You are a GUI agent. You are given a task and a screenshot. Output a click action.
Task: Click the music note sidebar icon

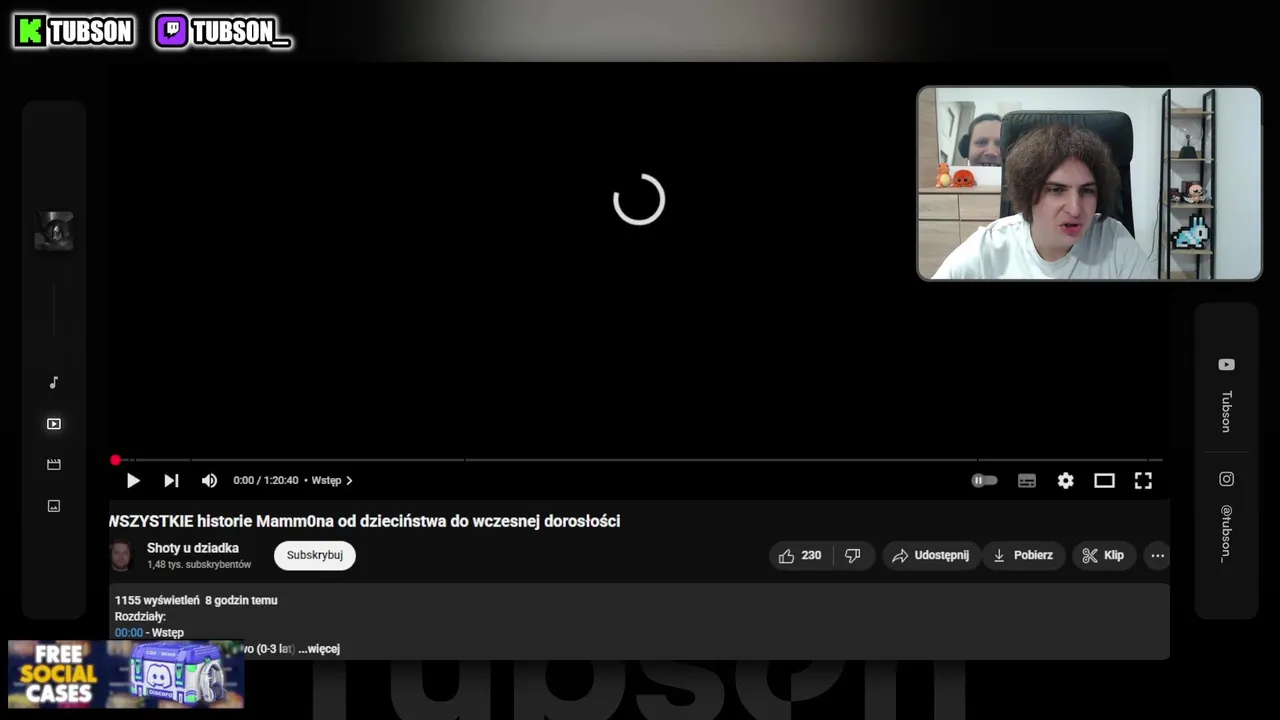pos(54,382)
